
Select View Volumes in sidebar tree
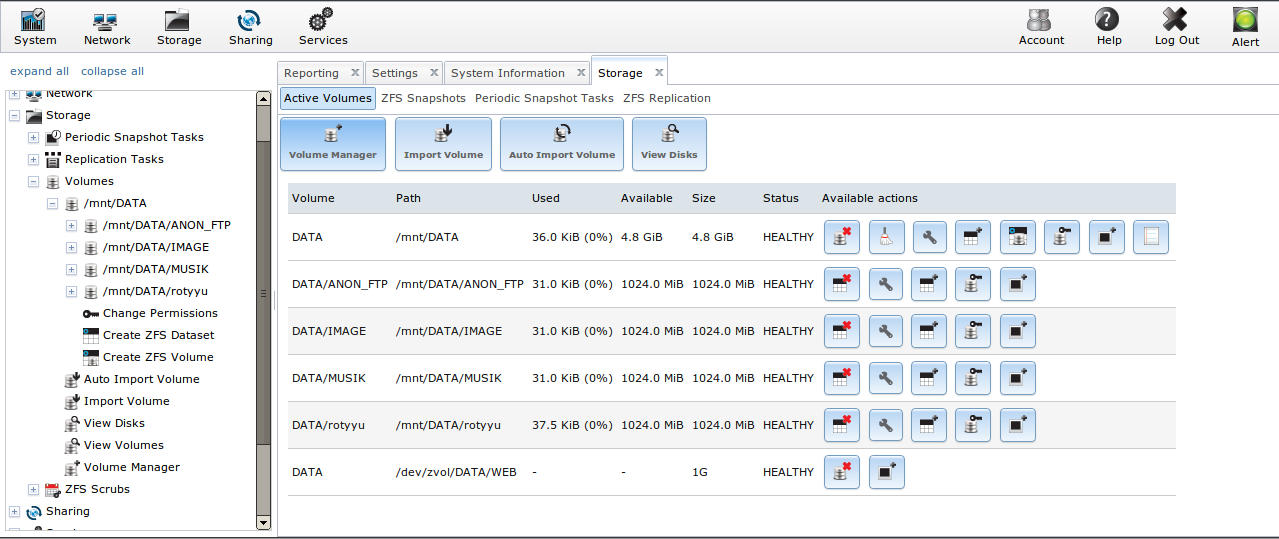tap(124, 445)
